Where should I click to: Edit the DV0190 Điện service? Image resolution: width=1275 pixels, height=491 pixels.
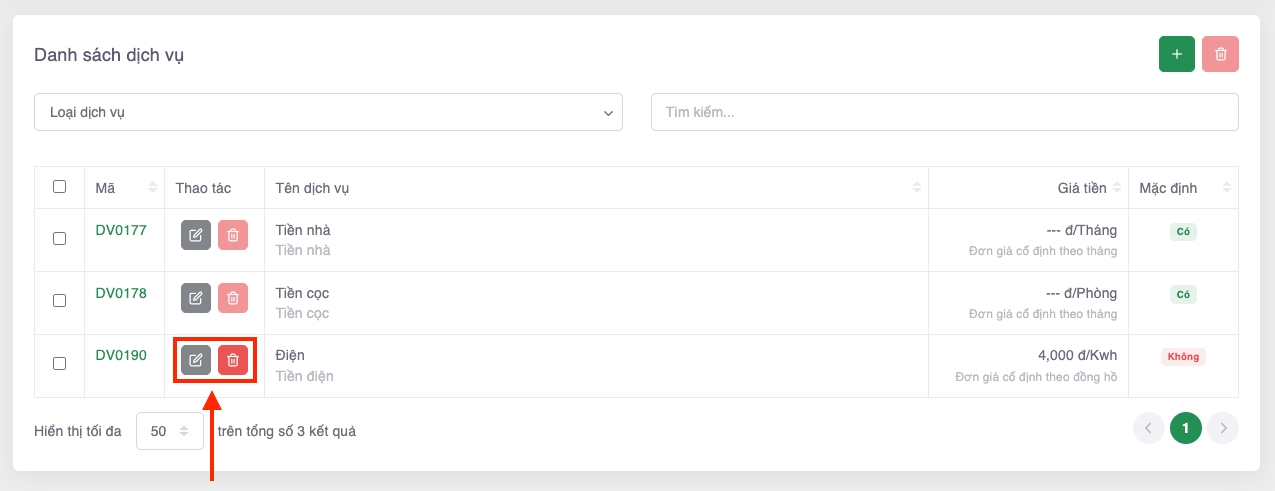coord(196,360)
